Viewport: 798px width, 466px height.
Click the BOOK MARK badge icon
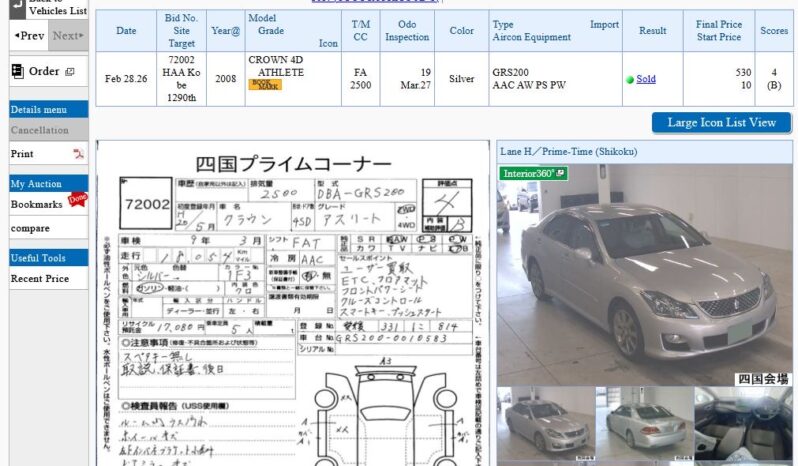265,84
